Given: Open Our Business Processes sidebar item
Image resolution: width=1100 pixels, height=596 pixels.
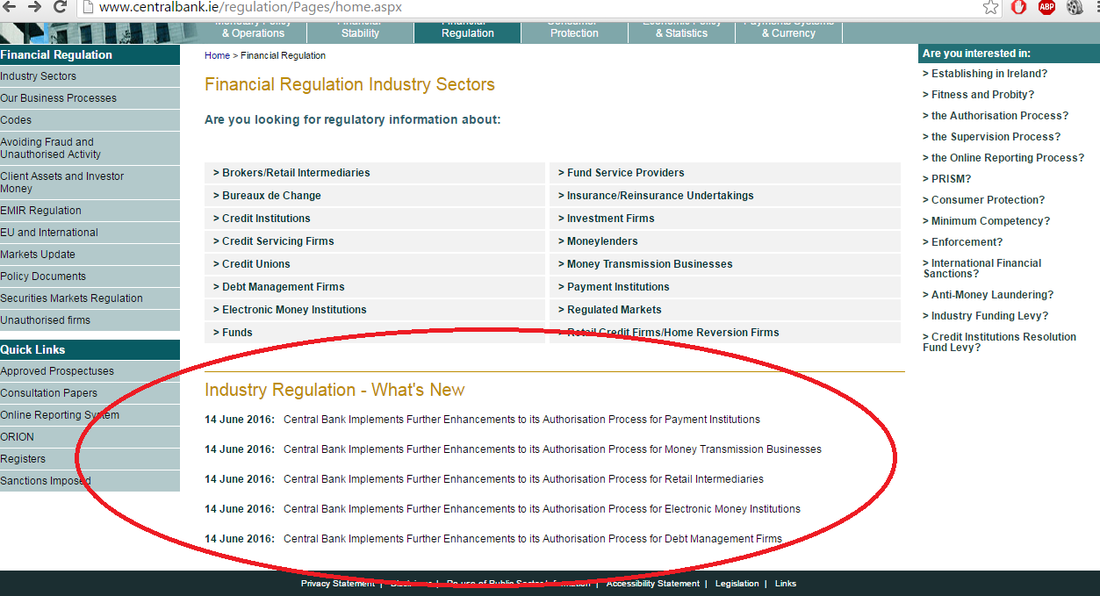Looking at the screenshot, I should (x=90, y=98).
